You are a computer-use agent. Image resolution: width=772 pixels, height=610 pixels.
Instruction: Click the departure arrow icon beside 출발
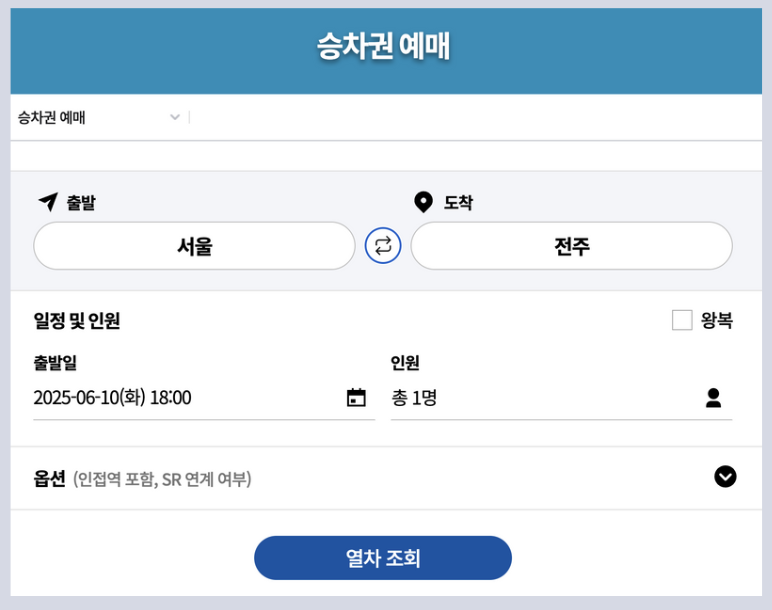pos(49,202)
